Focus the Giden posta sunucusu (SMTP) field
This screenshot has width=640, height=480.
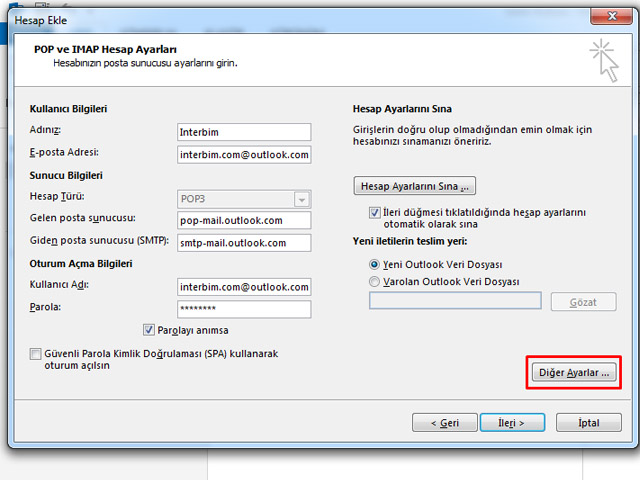click(244, 242)
